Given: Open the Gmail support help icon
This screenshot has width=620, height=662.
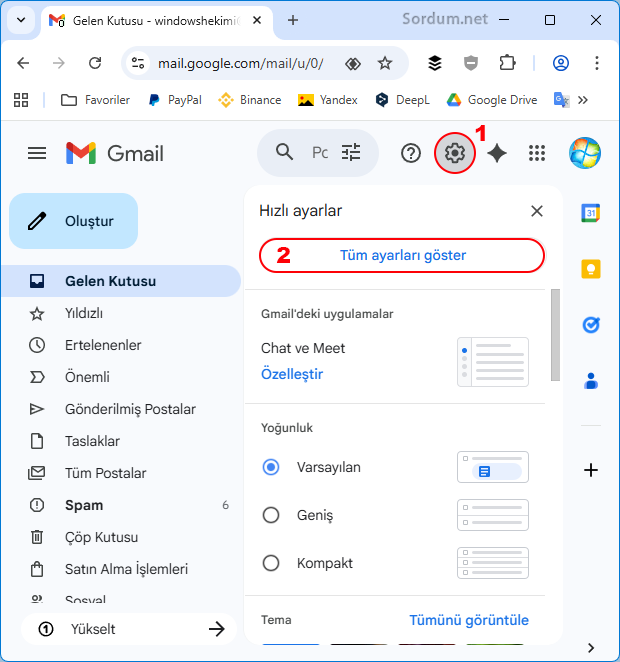Looking at the screenshot, I should tap(411, 153).
